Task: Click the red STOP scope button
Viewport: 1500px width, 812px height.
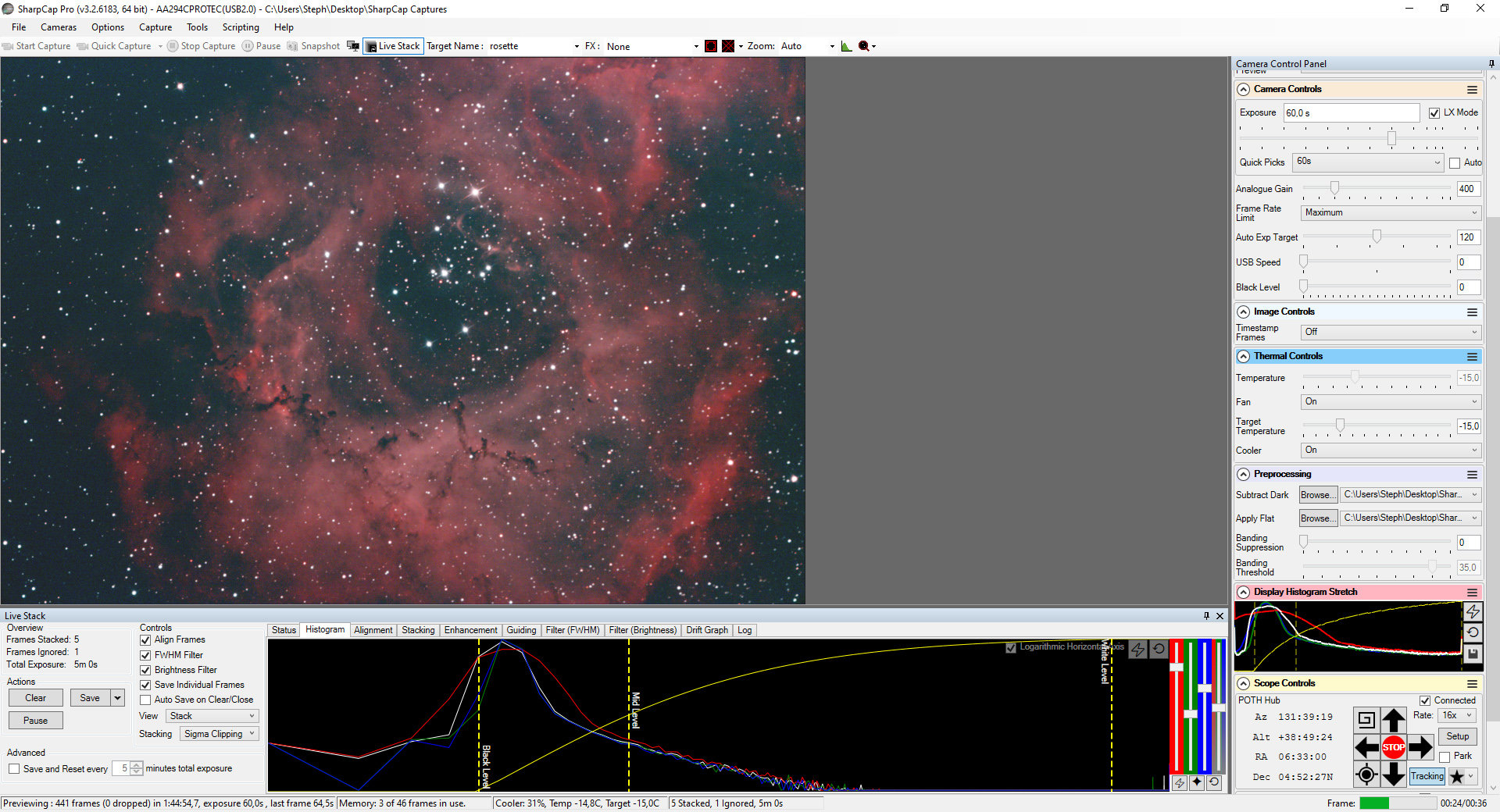Action: 1393,747
